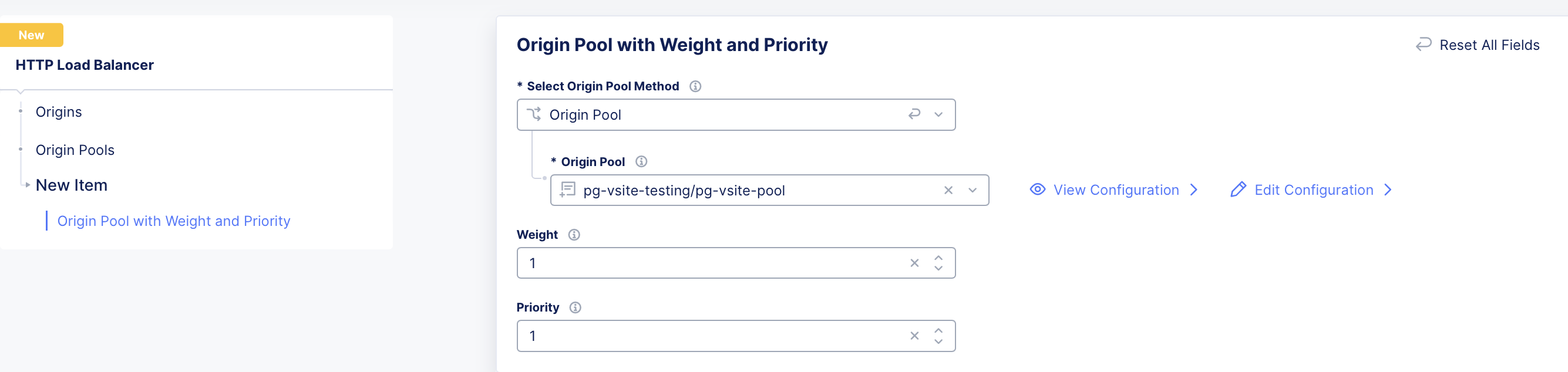The image size is (1568, 372).
Task: Open the Select Origin Pool Method dropdown
Action: click(938, 115)
